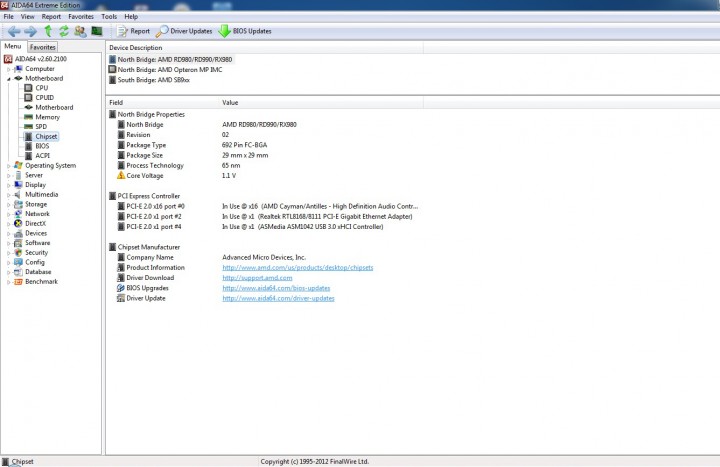Collapse the Motherboard category node
Screen dimensions: 720x467
point(8,79)
